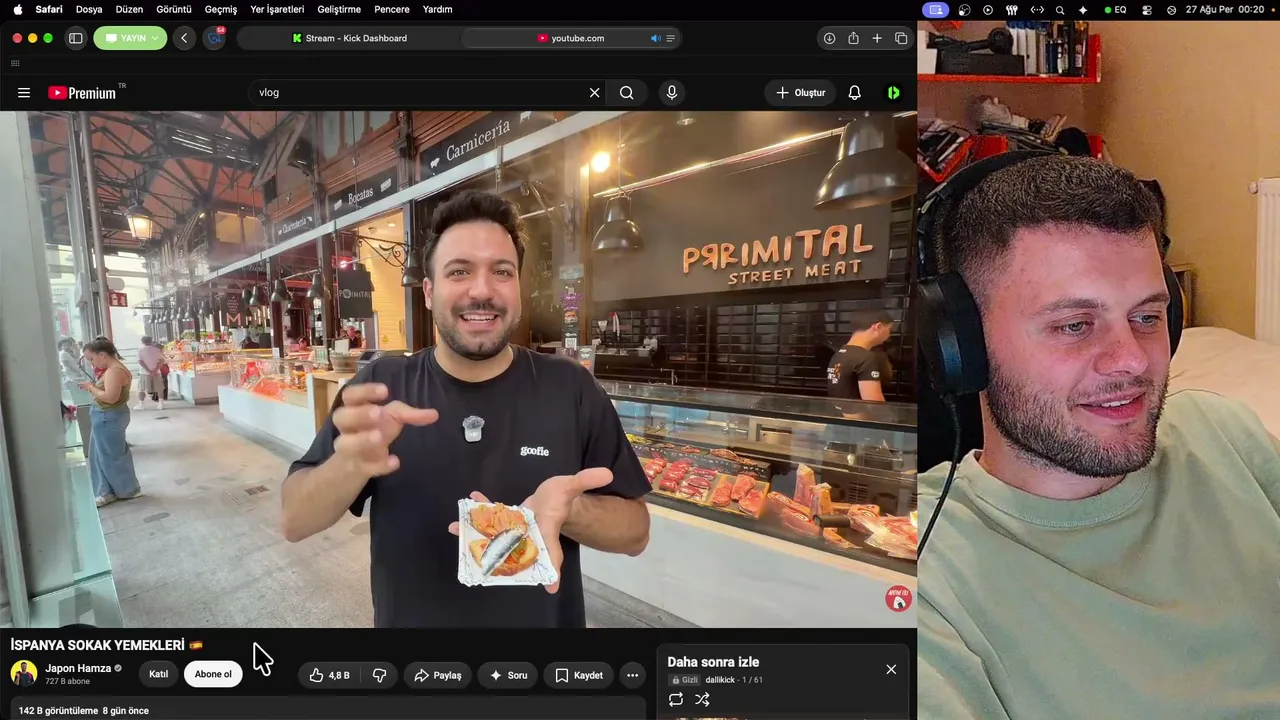Screen dimensions: 1280x720
Task: Switch to the Stream - Kick Dashboard tab
Action: point(349,38)
